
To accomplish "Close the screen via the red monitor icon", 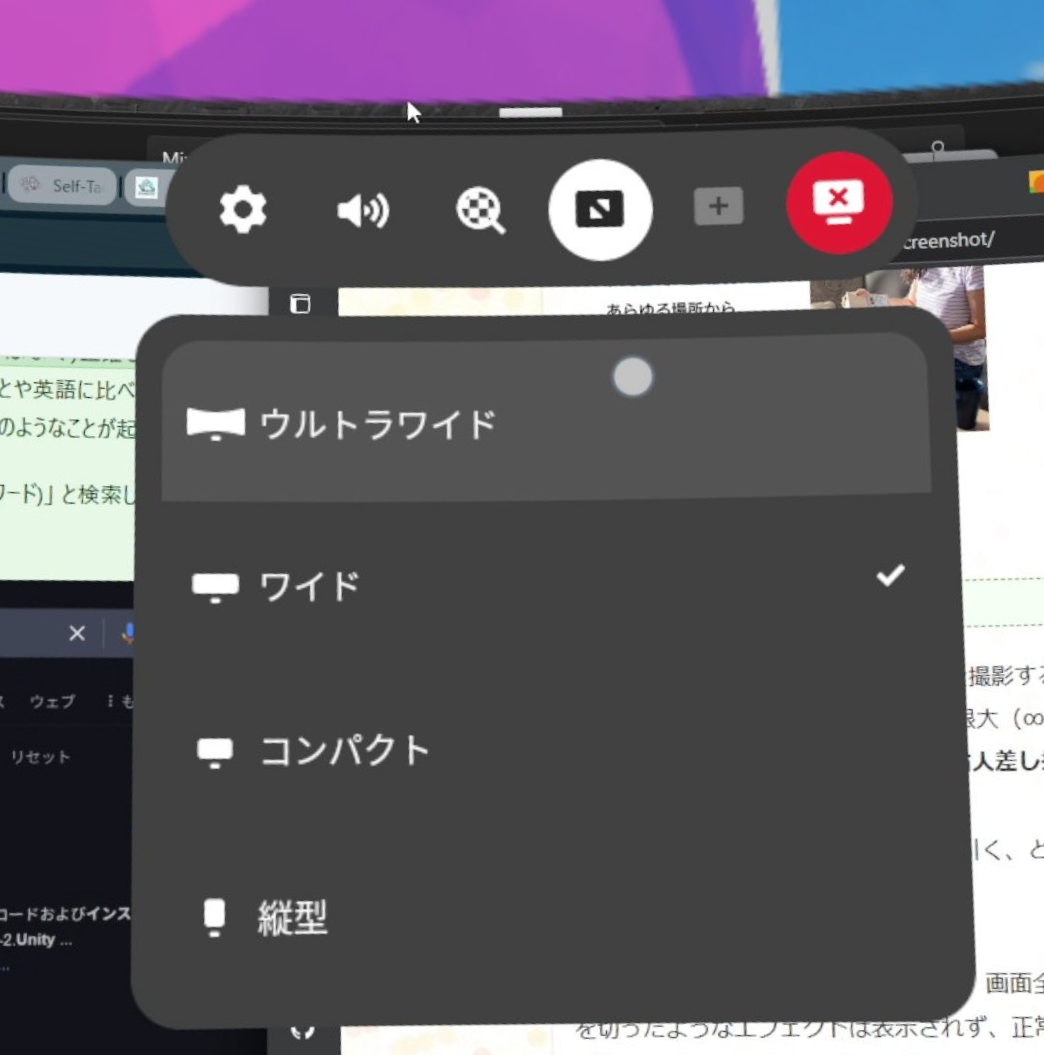I will tap(839, 202).
